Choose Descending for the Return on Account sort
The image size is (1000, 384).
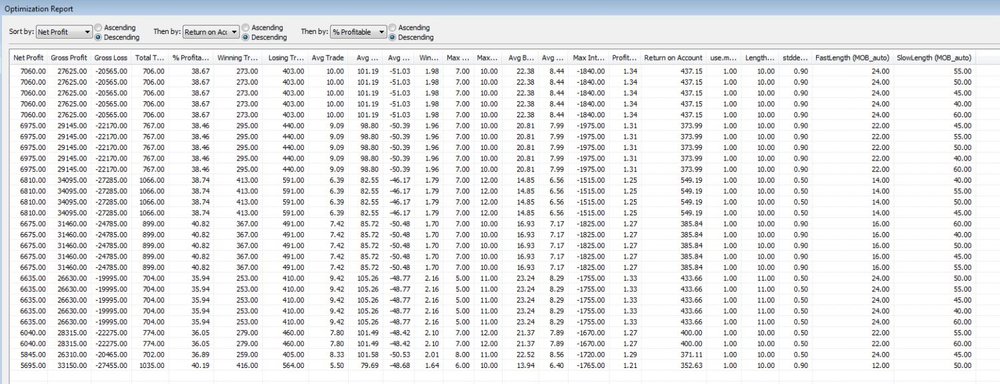(x=246, y=37)
